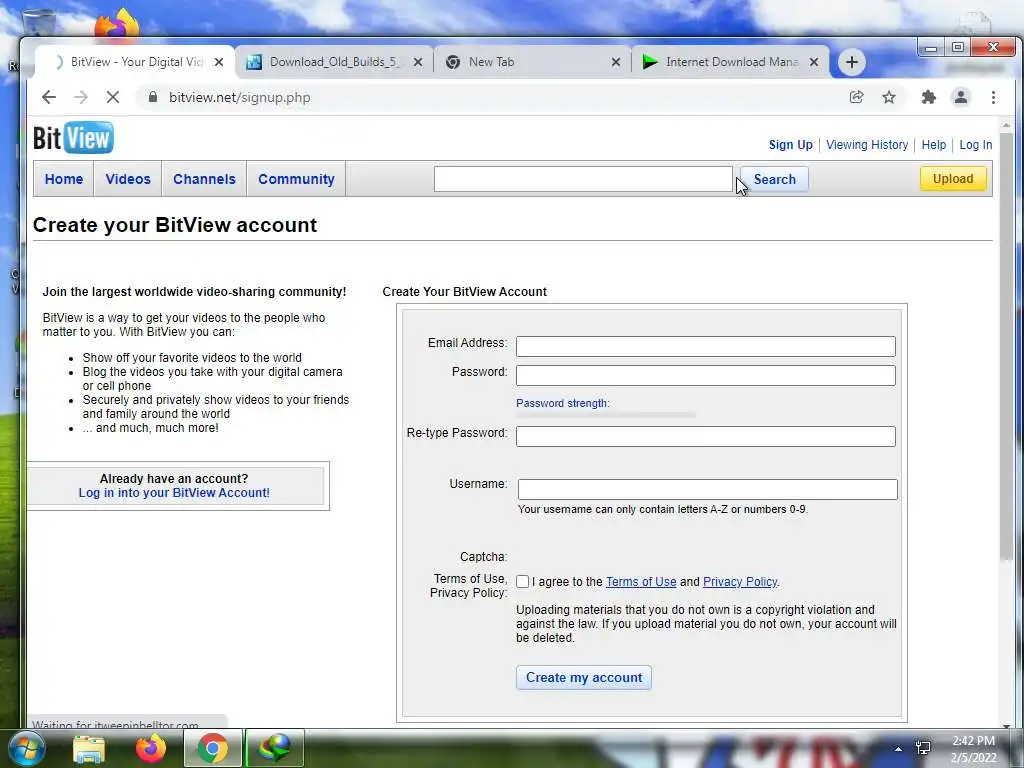The image size is (1024, 768).
Task: Click the Username field
Action: tap(707, 490)
